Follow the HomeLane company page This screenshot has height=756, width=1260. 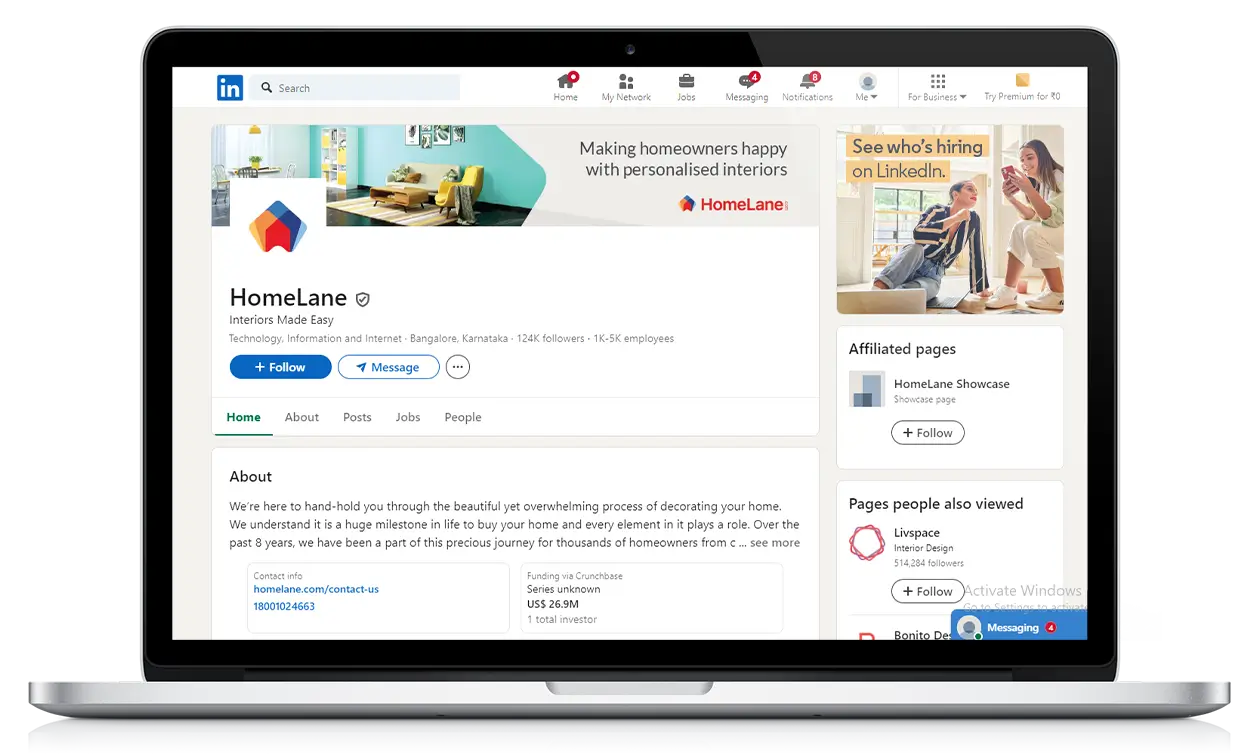click(x=280, y=367)
